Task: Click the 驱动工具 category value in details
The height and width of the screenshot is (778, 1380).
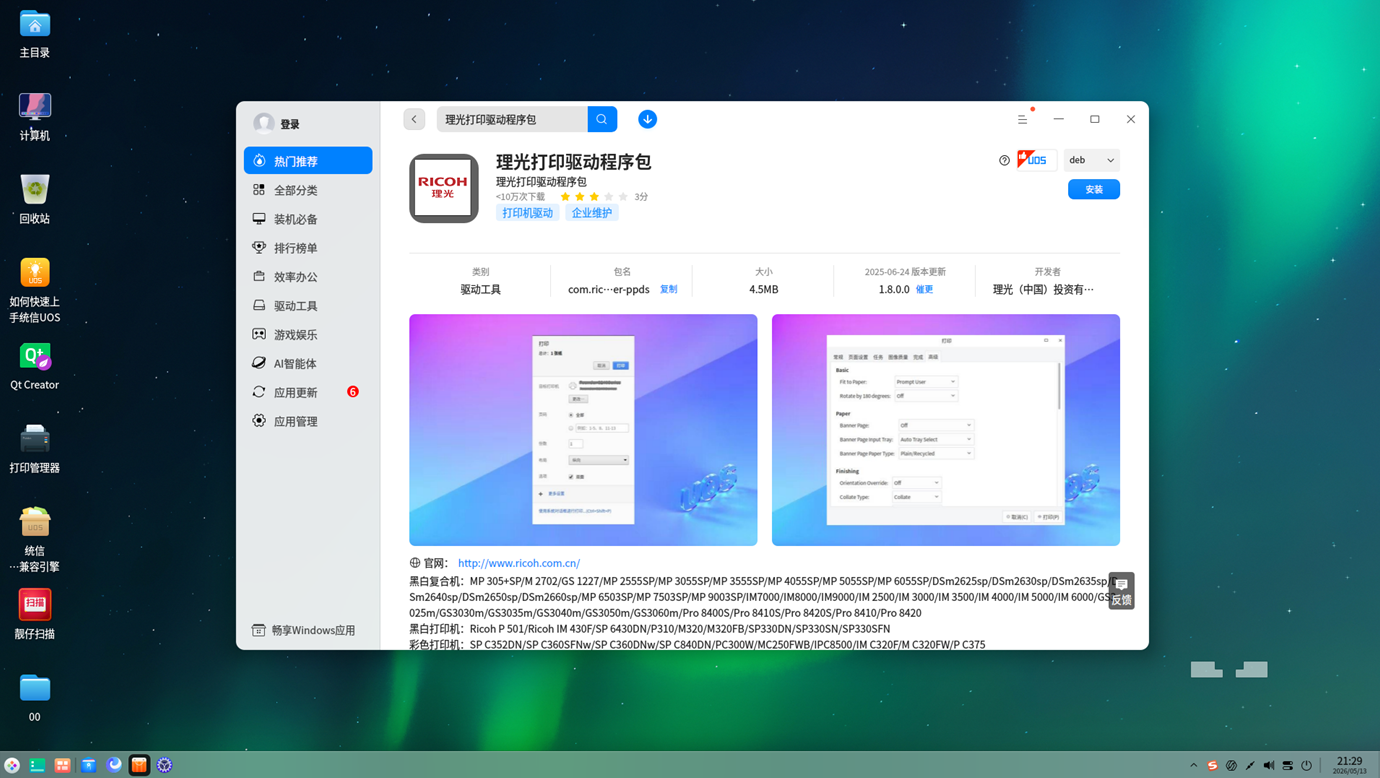Action: pos(481,289)
